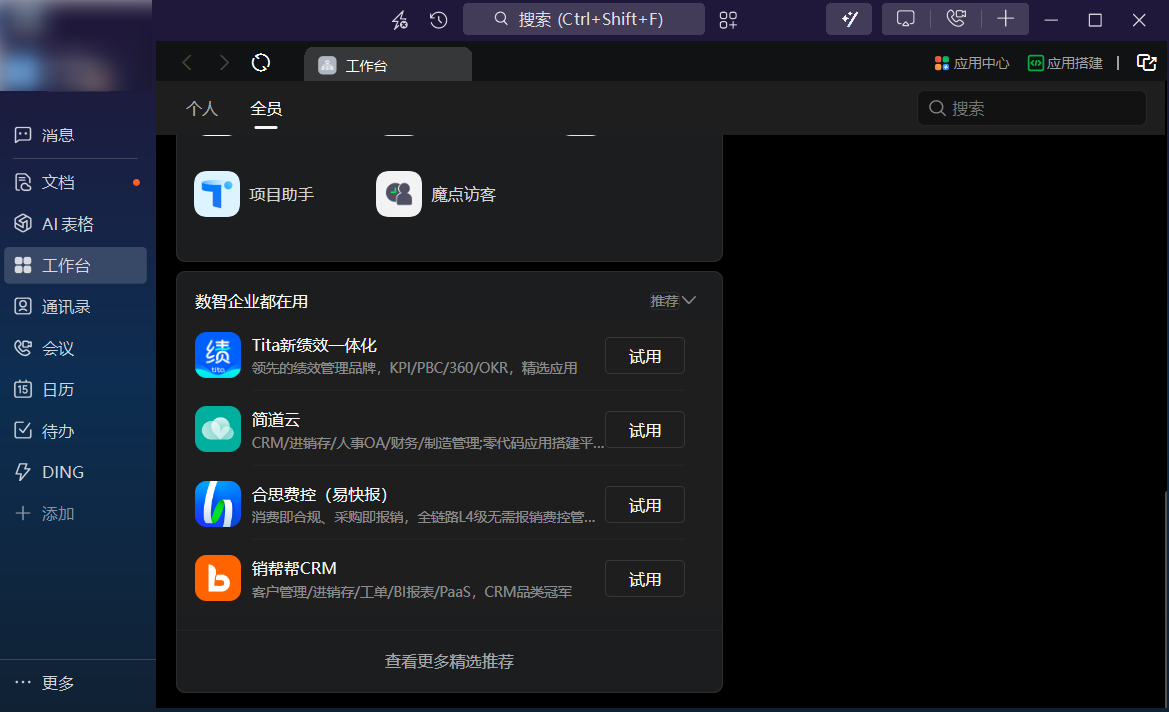Expand the 推荐 dropdown
This screenshot has width=1169, height=712.
[x=672, y=300]
